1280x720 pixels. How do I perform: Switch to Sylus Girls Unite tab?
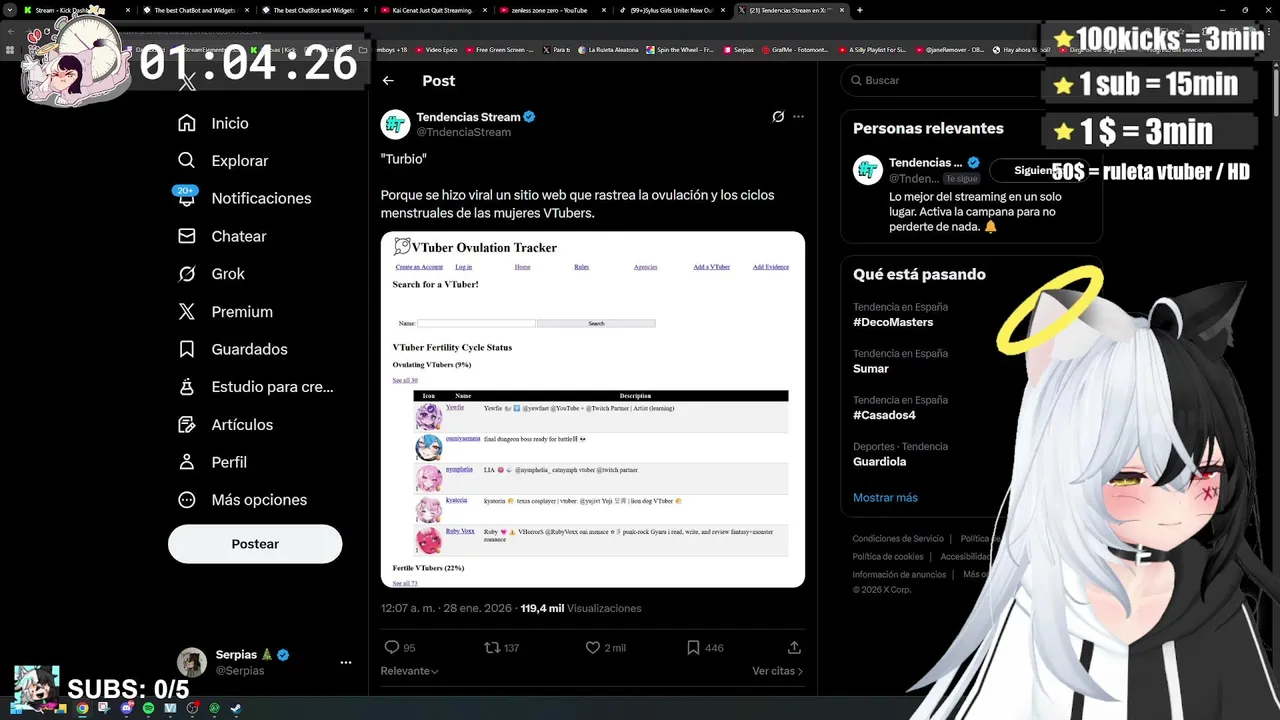tap(672, 10)
